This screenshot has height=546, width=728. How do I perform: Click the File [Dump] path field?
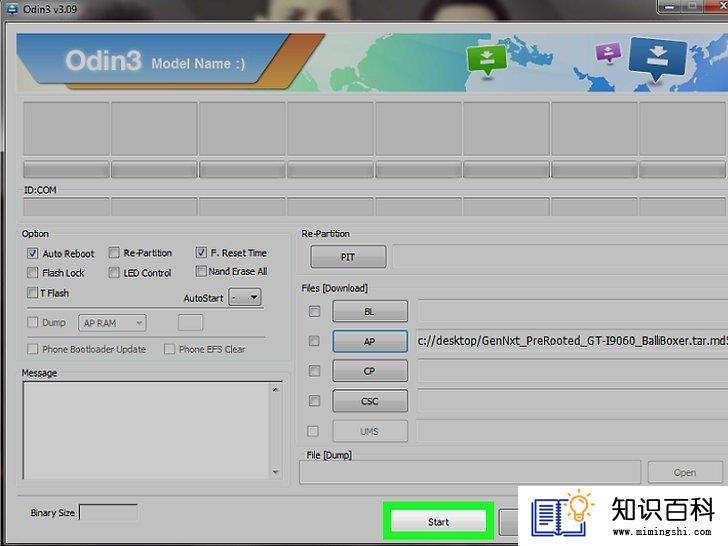tap(470, 473)
